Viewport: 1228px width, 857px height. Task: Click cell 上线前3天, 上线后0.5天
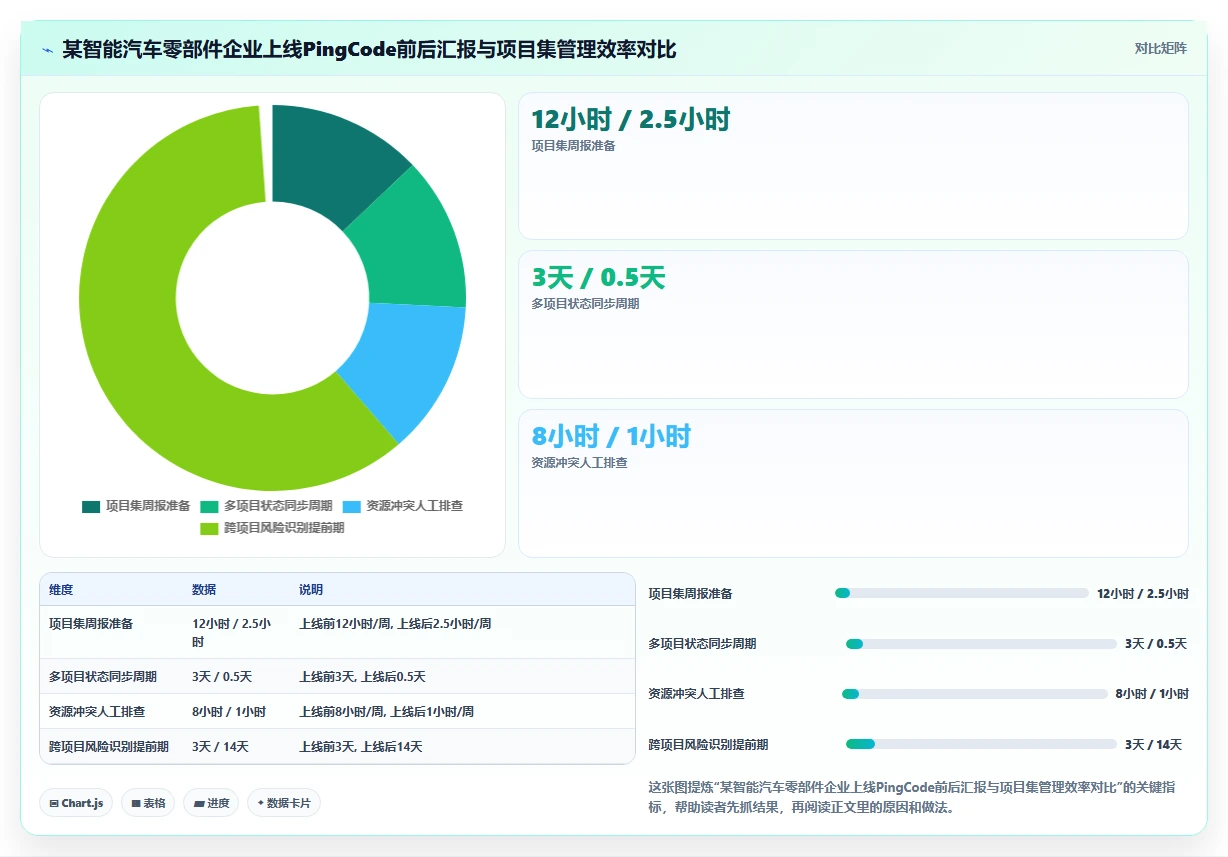click(363, 677)
